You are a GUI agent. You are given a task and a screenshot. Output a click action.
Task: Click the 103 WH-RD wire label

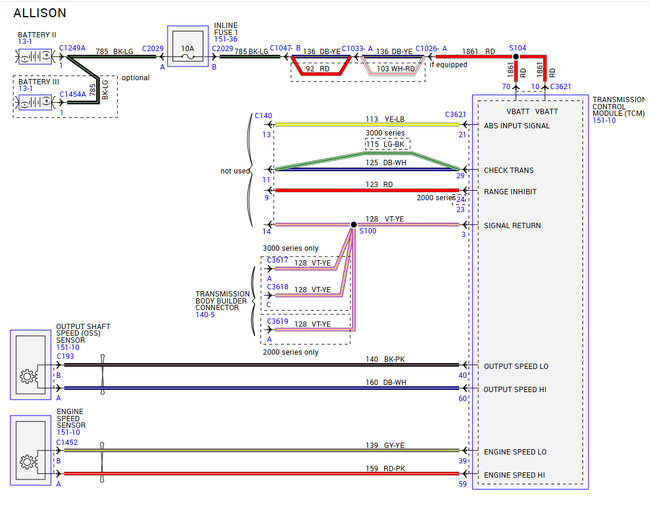click(x=395, y=68)
